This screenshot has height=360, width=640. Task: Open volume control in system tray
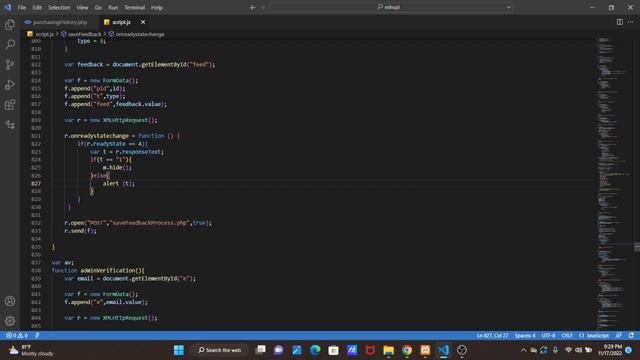(578, 350)
